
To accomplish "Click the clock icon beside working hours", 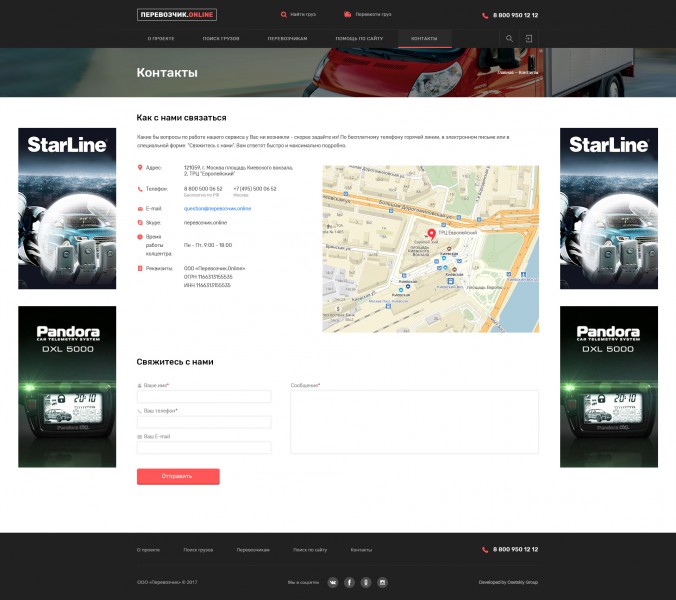I will click(x=140, y=237).
